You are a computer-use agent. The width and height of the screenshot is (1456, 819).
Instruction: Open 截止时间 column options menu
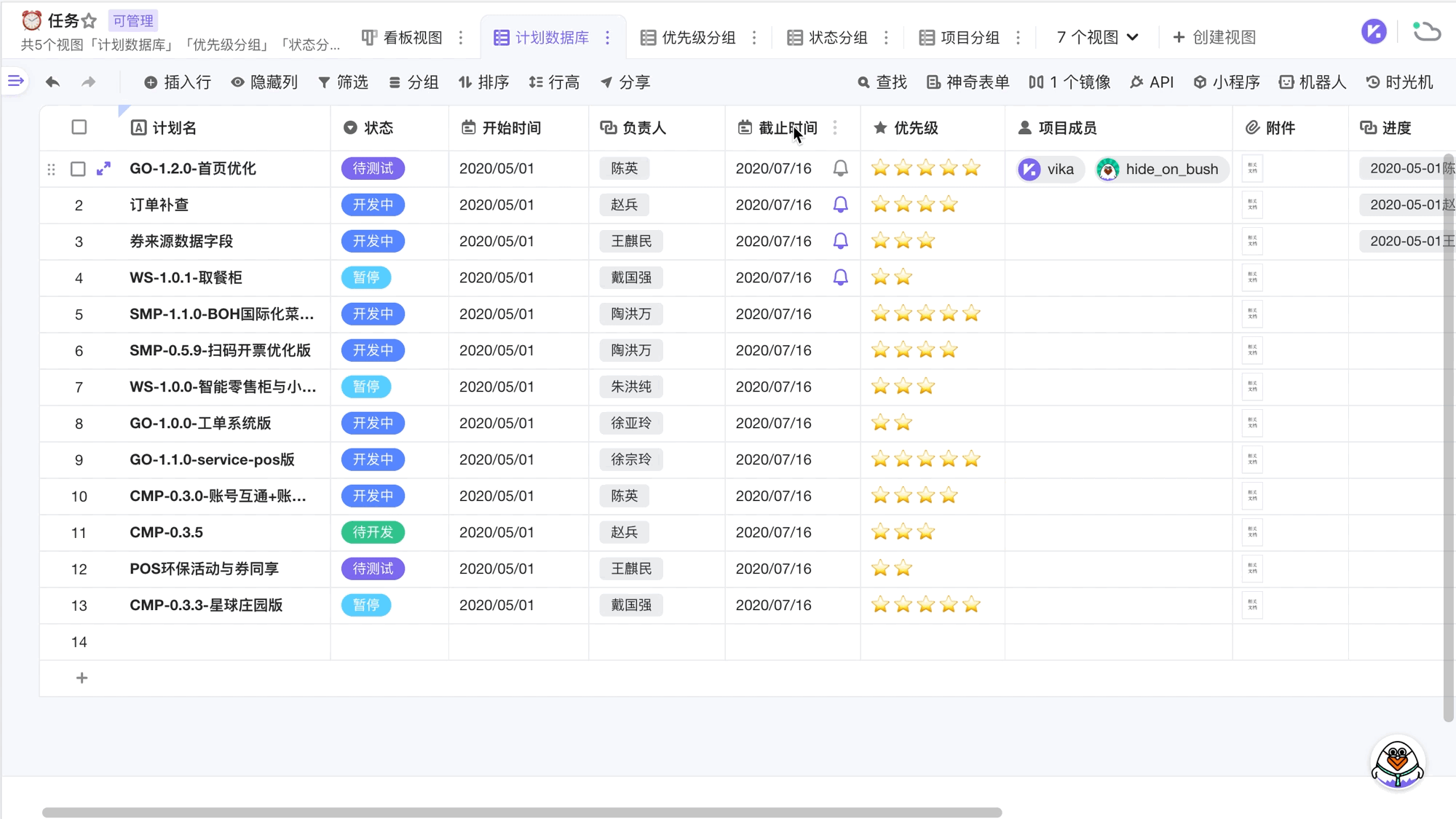point(835,127)
